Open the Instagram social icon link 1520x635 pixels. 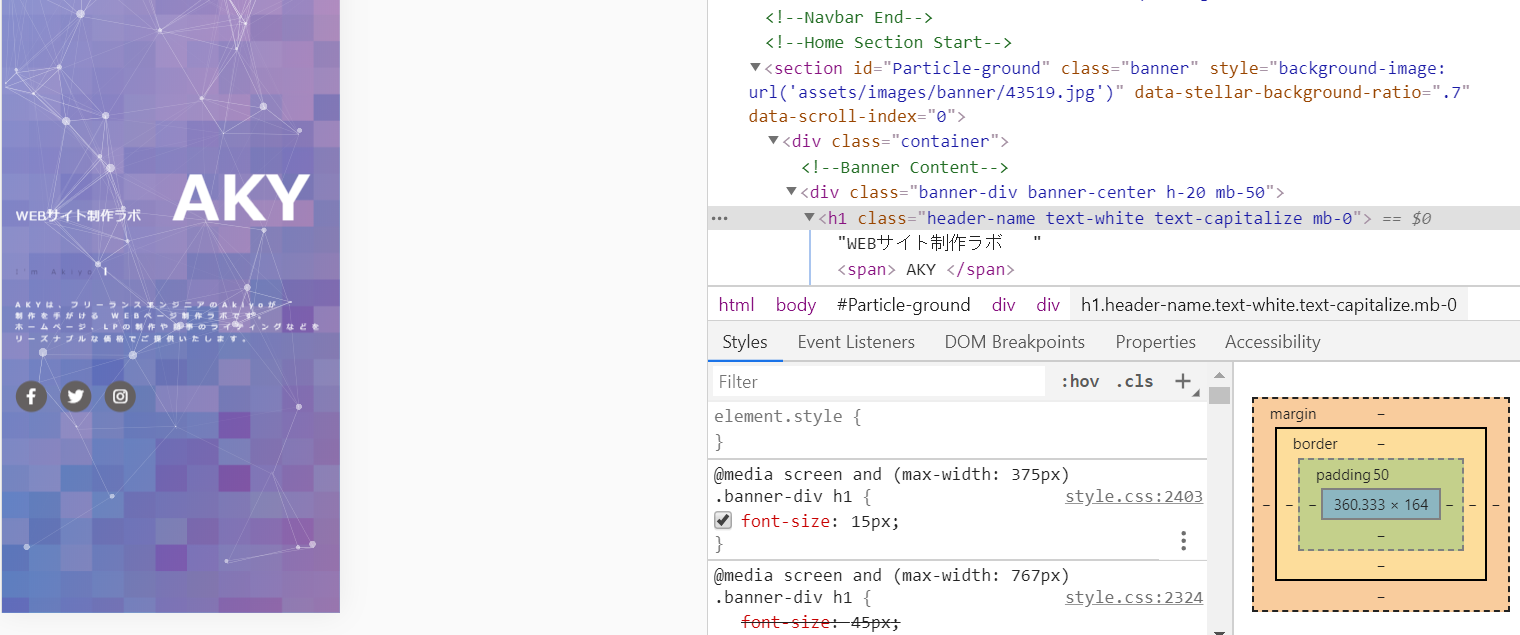point(120,397)
